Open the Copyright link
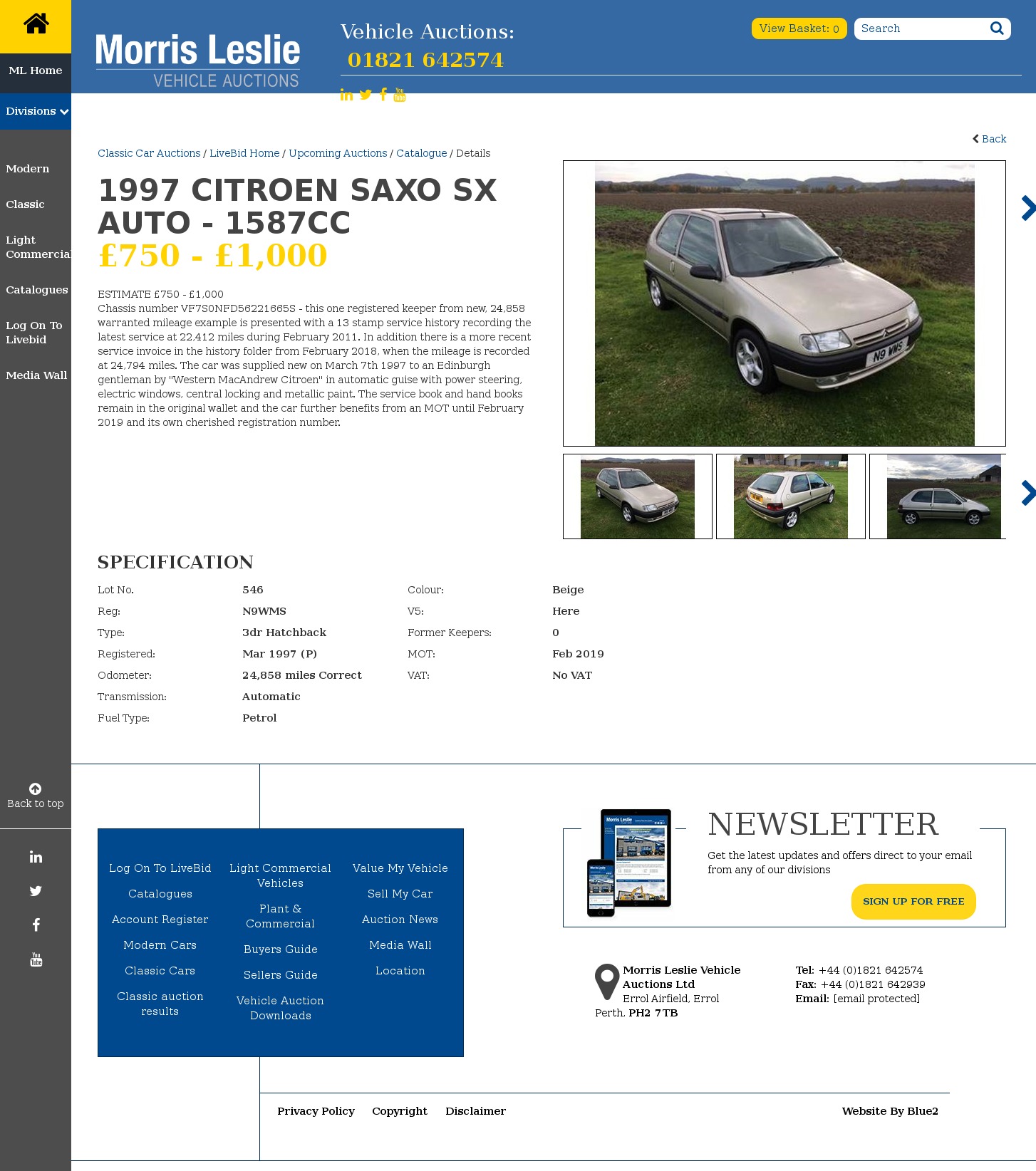 click(400, 1111)
